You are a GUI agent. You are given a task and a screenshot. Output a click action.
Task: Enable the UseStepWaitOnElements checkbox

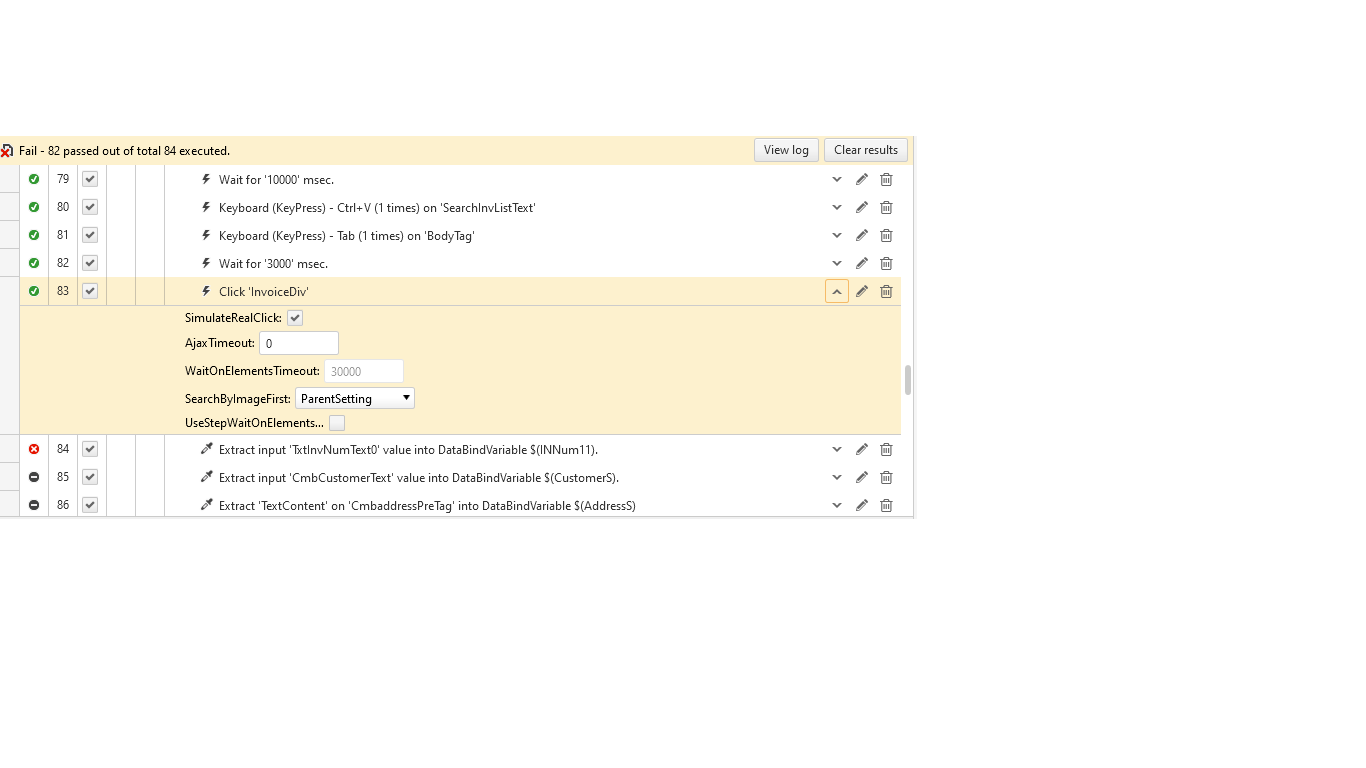[337, 423]
